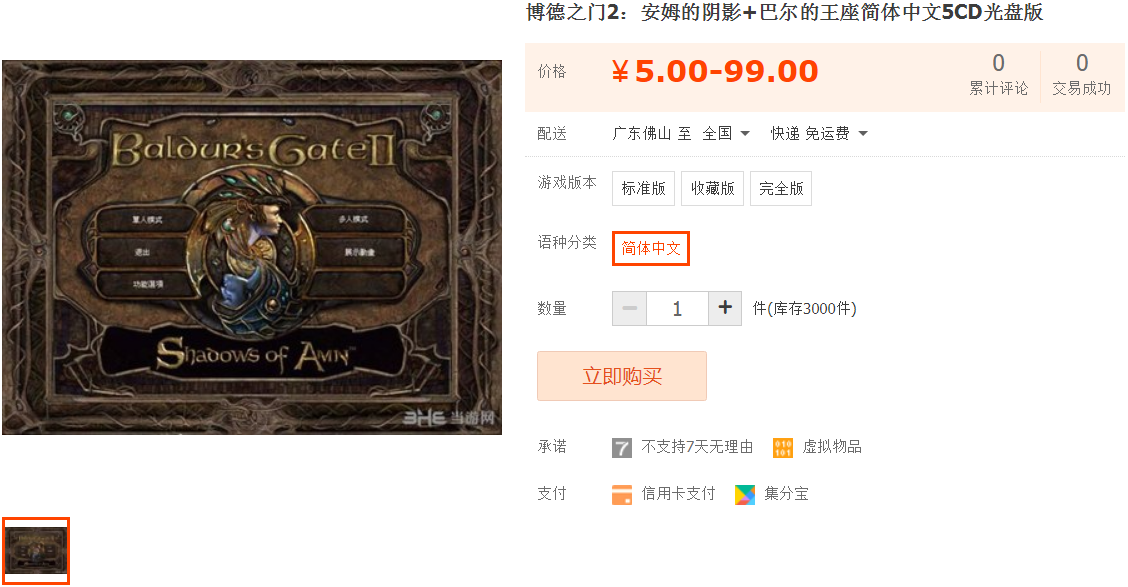Select the small product thumbnail image
This screenshot has height=587, width=1128.
(x=36, y=550)
